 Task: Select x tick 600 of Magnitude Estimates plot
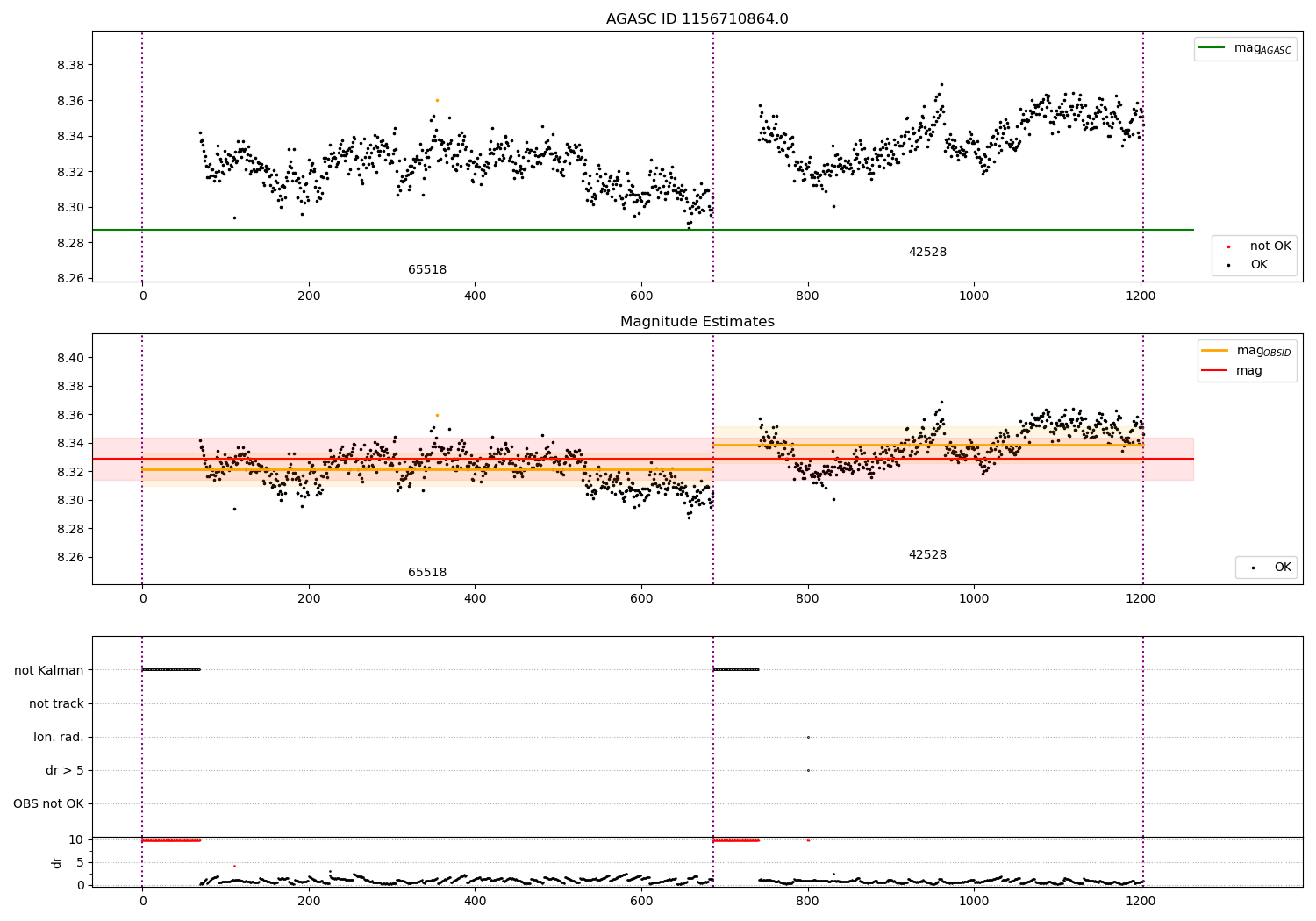click(641, 599)
